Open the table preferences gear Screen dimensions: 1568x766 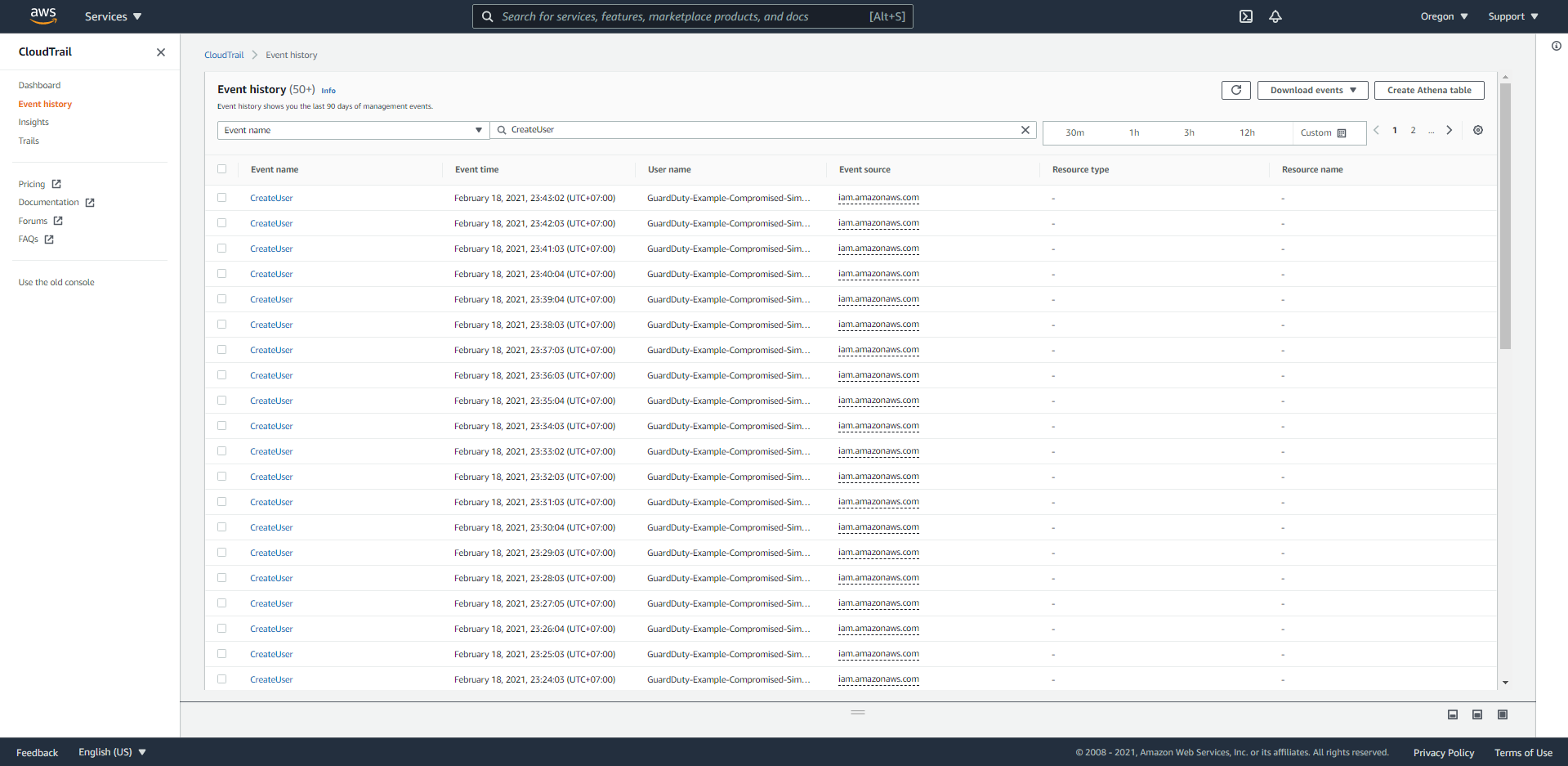(1478, 130)
